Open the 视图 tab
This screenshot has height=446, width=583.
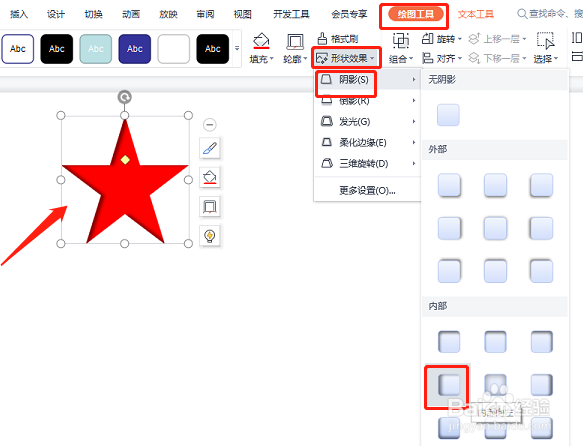pyautogui.click(x=242, y=14)
